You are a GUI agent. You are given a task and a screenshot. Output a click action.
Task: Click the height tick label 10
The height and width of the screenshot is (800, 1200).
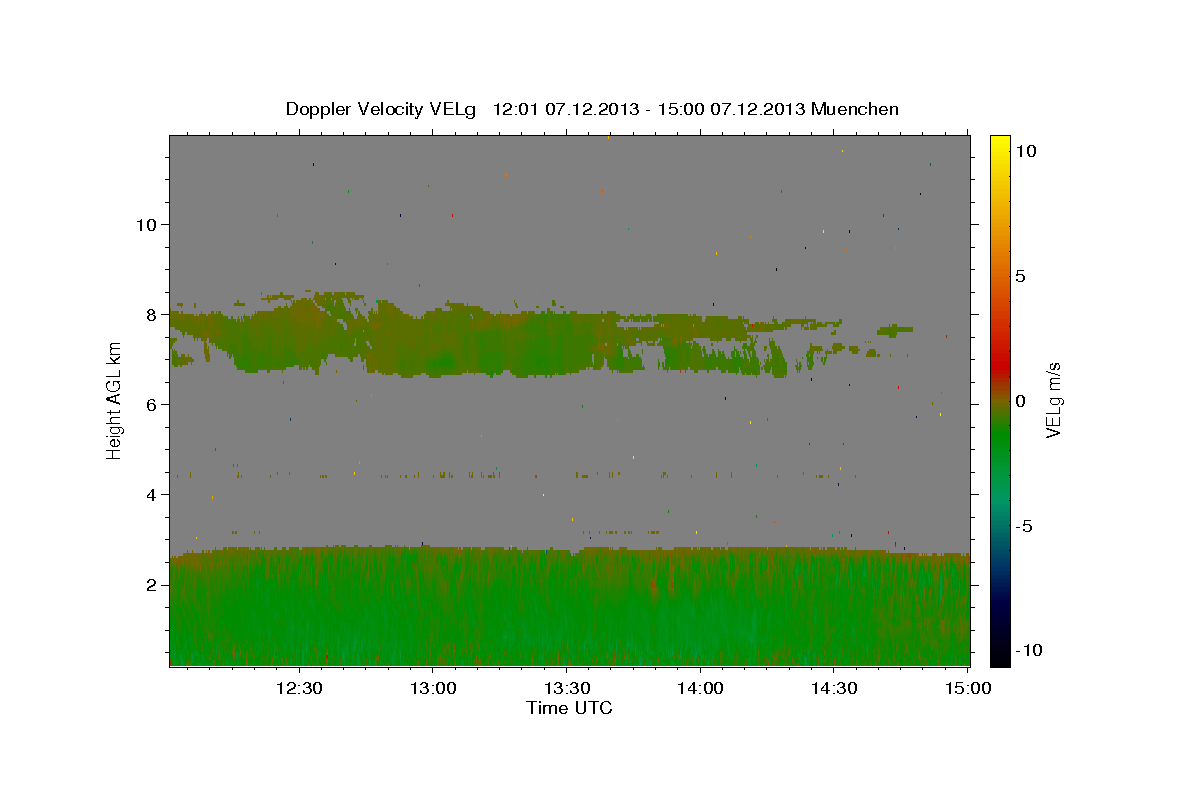[x=146, y=224]
